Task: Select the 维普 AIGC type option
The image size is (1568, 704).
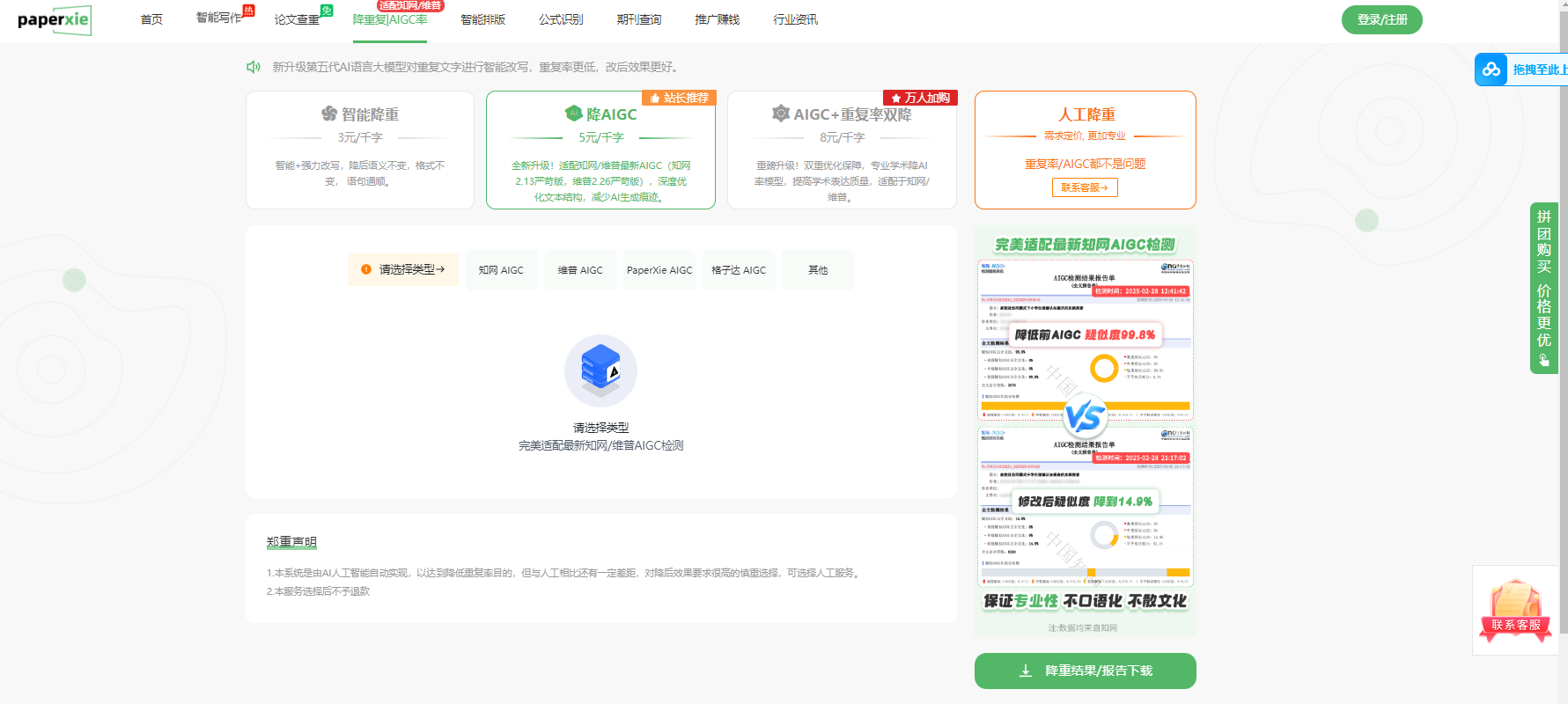Action: click(580, 270)
